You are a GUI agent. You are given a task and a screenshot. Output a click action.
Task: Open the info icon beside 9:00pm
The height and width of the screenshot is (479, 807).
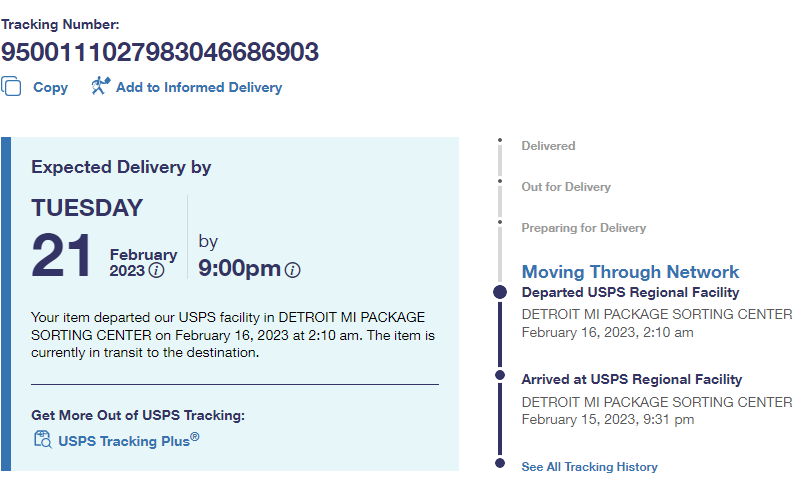292,270
